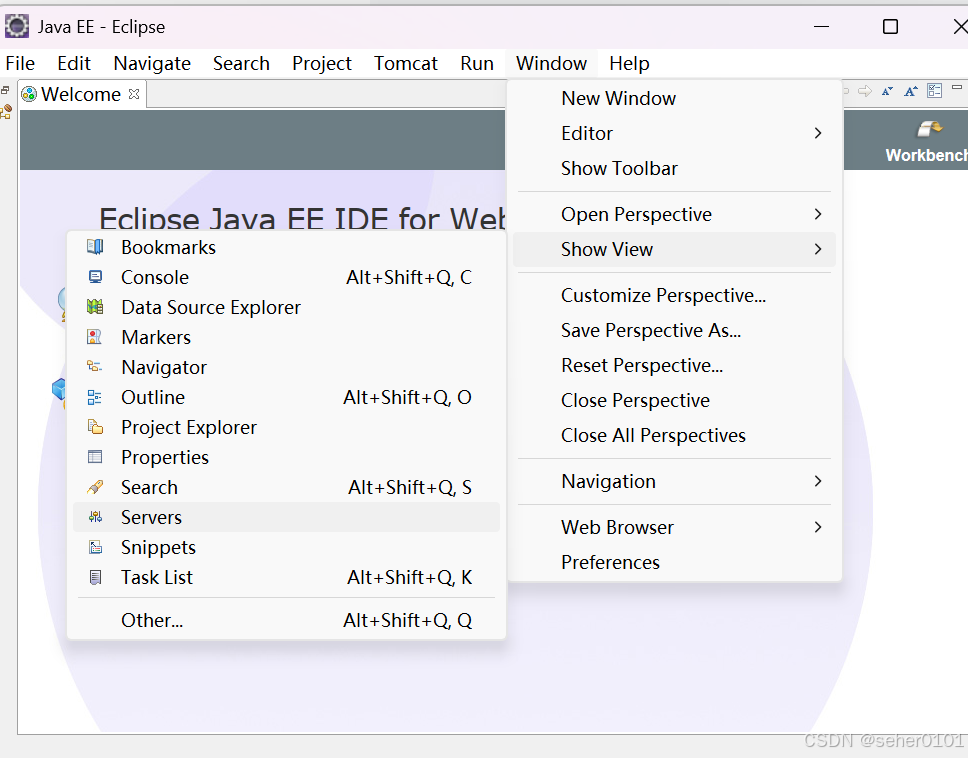The height and width of the screenshot is (758, 968).
Task: Open the Project Explorer view icon
Action: [95, 427]
